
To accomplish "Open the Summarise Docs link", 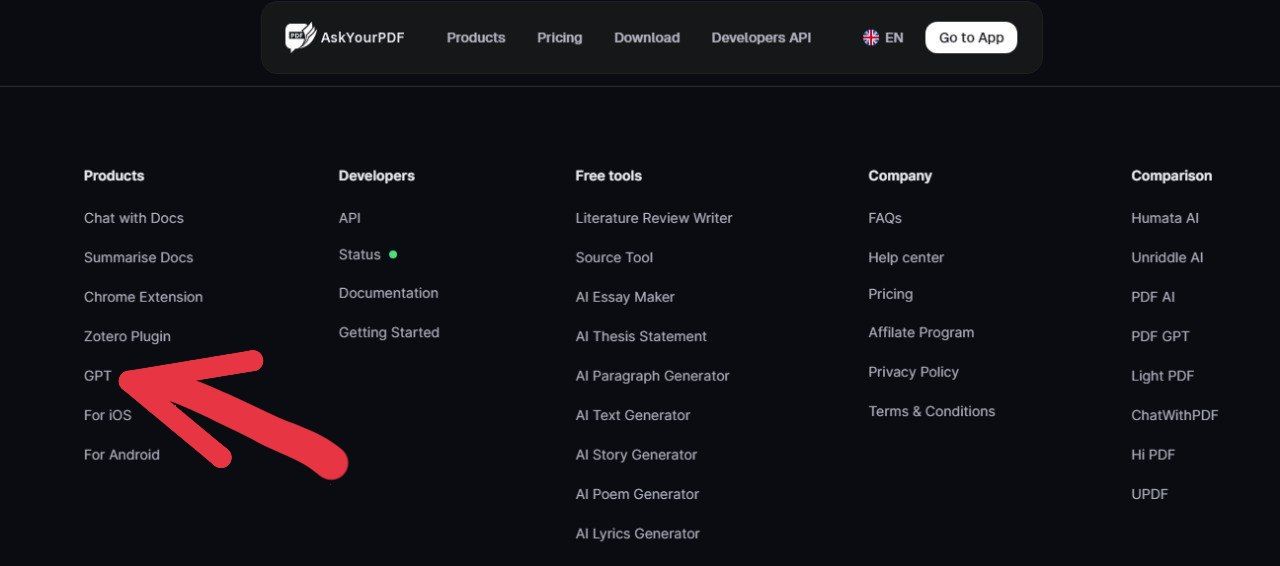I will tap(139, 257).
